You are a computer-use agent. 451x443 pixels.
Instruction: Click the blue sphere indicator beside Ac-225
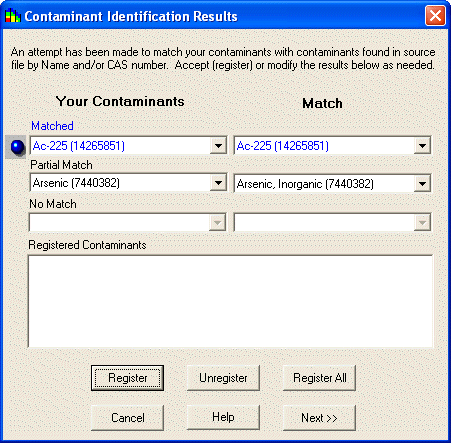point(17,147)
